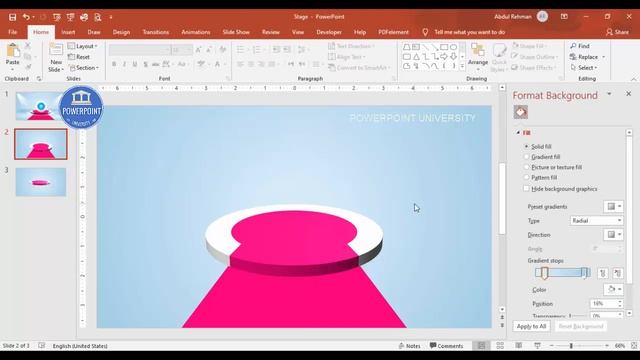640x360 pixels.
Task: Open Layout dropdown in Slides group
Action: [x=83, y=46]
